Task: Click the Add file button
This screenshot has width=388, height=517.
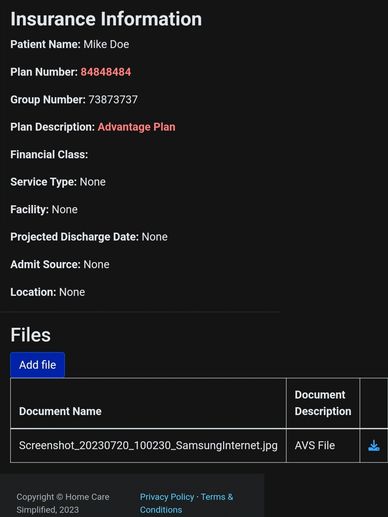Action: pyautogui.click(x=37, y=365)
